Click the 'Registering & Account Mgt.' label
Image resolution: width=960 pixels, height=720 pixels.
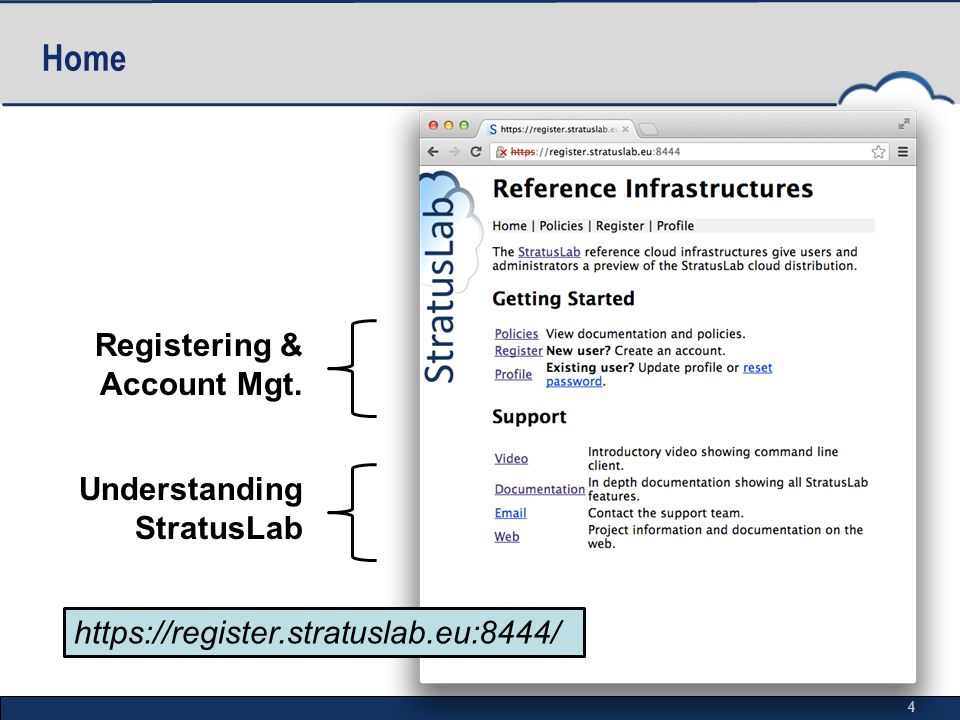click(x=199, y=365)
